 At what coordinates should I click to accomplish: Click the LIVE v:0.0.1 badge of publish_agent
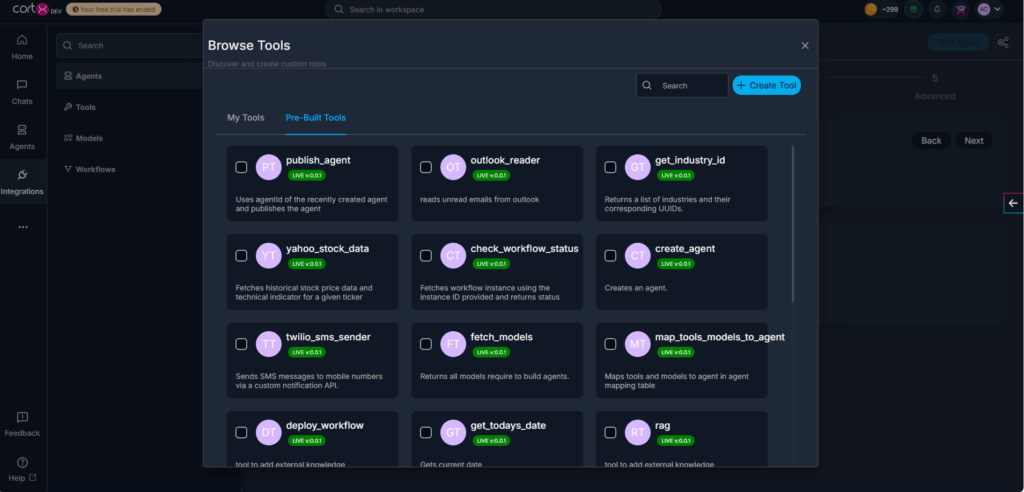coord(307,175)
